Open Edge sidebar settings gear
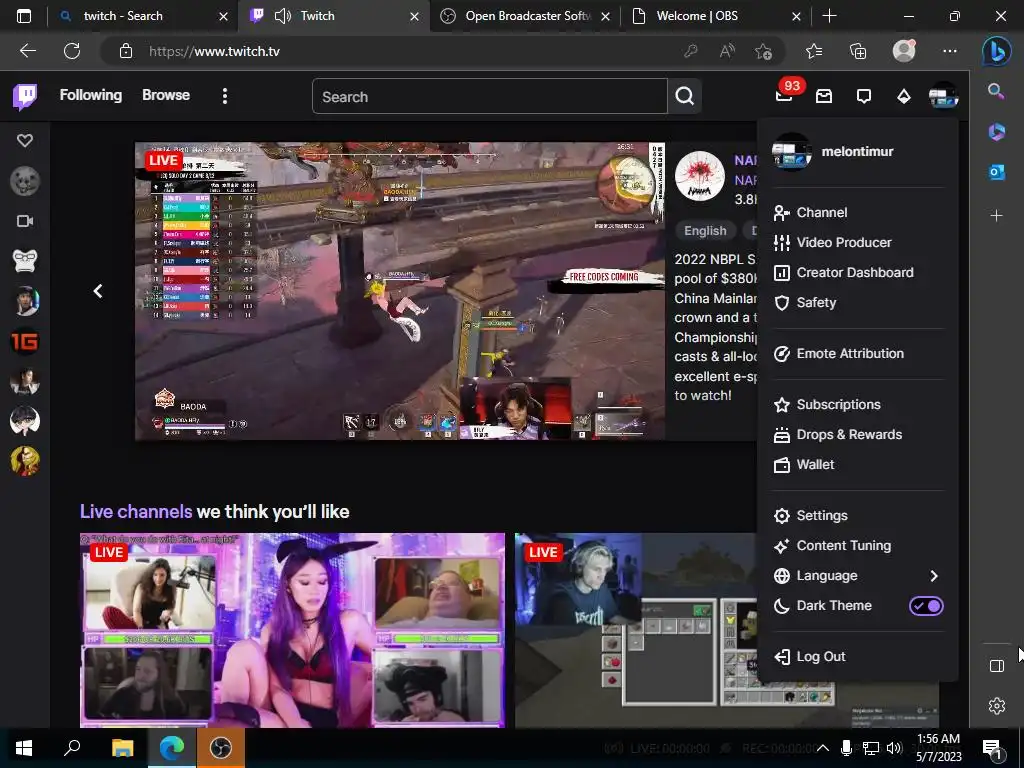 click(x=997, y=706)
